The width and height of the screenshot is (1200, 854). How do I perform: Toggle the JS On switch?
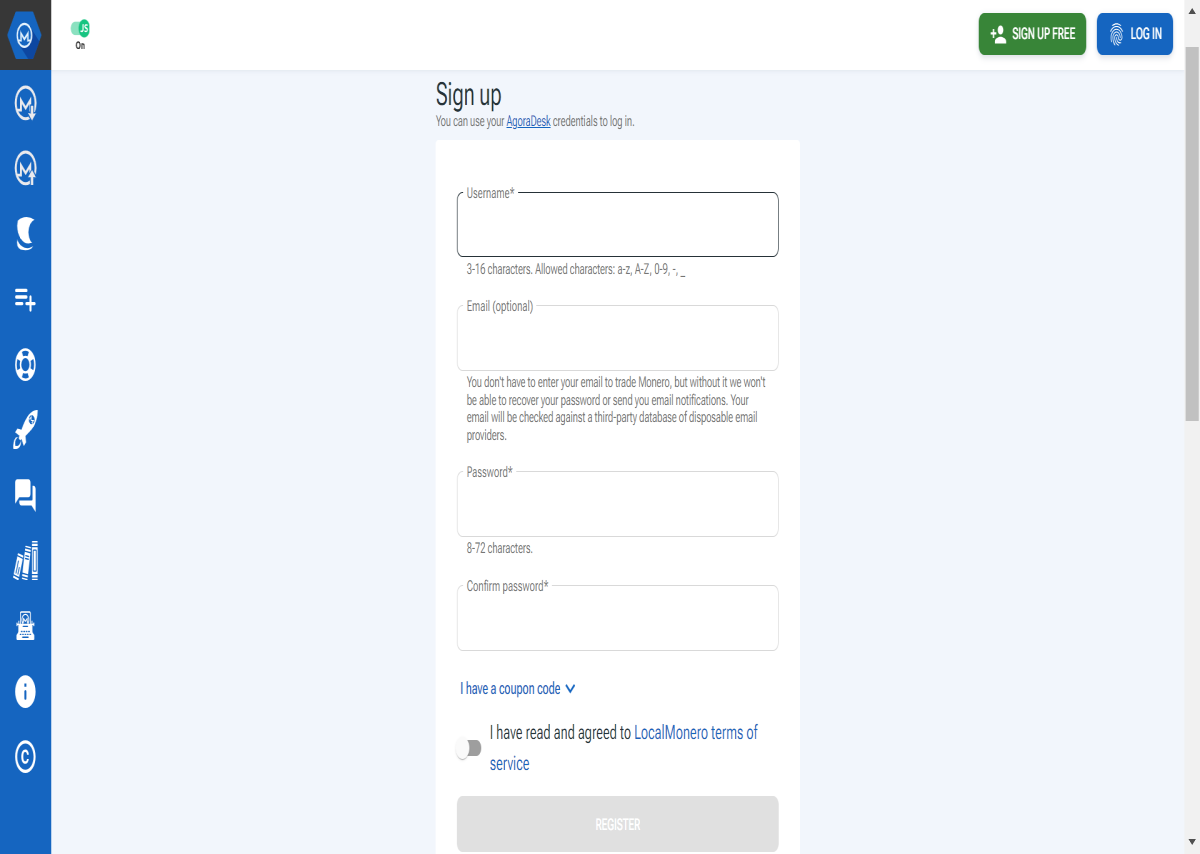80,29
